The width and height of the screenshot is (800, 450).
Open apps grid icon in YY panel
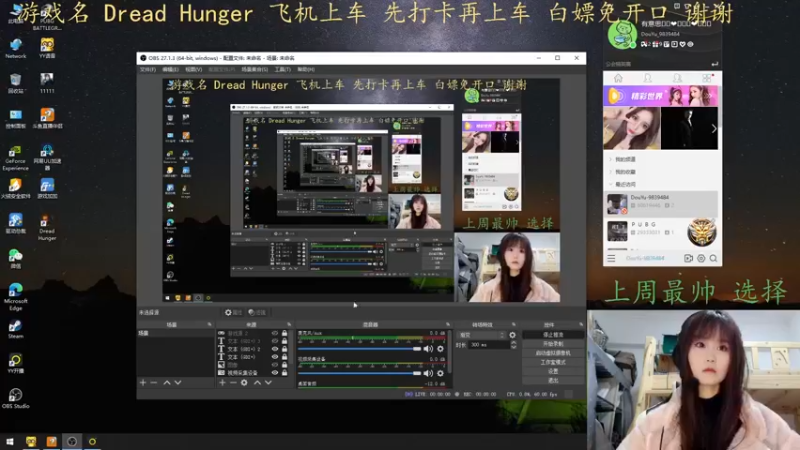click(x=707, y=78)
